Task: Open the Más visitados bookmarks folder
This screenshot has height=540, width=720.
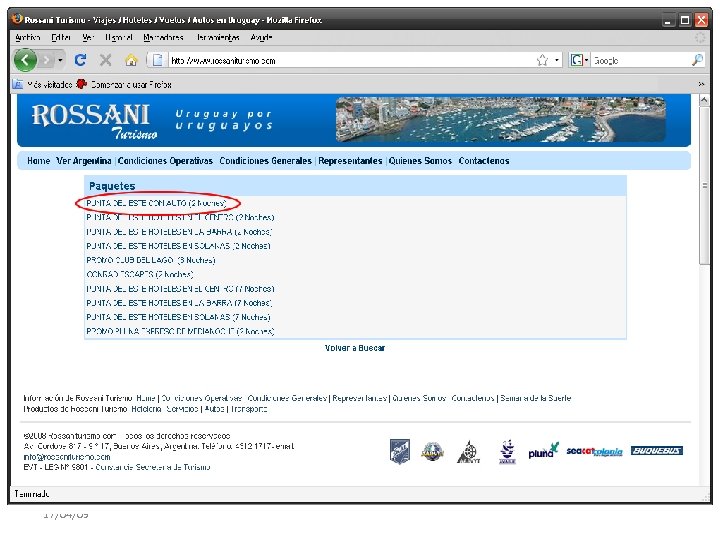Action: [42, 84]
